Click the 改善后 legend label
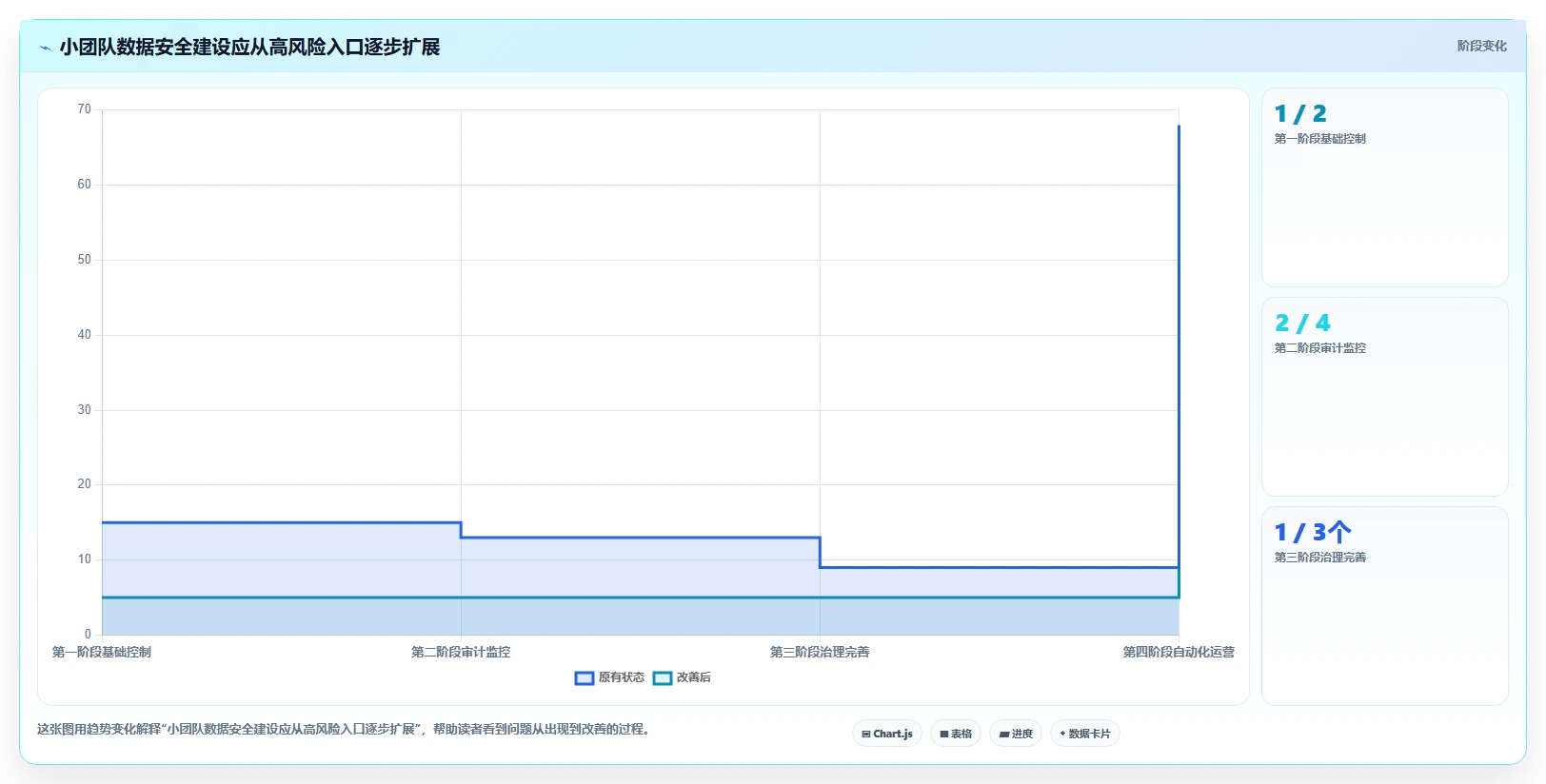The width and height of the screenshot is (1546, 784). [x=694, y=677]
